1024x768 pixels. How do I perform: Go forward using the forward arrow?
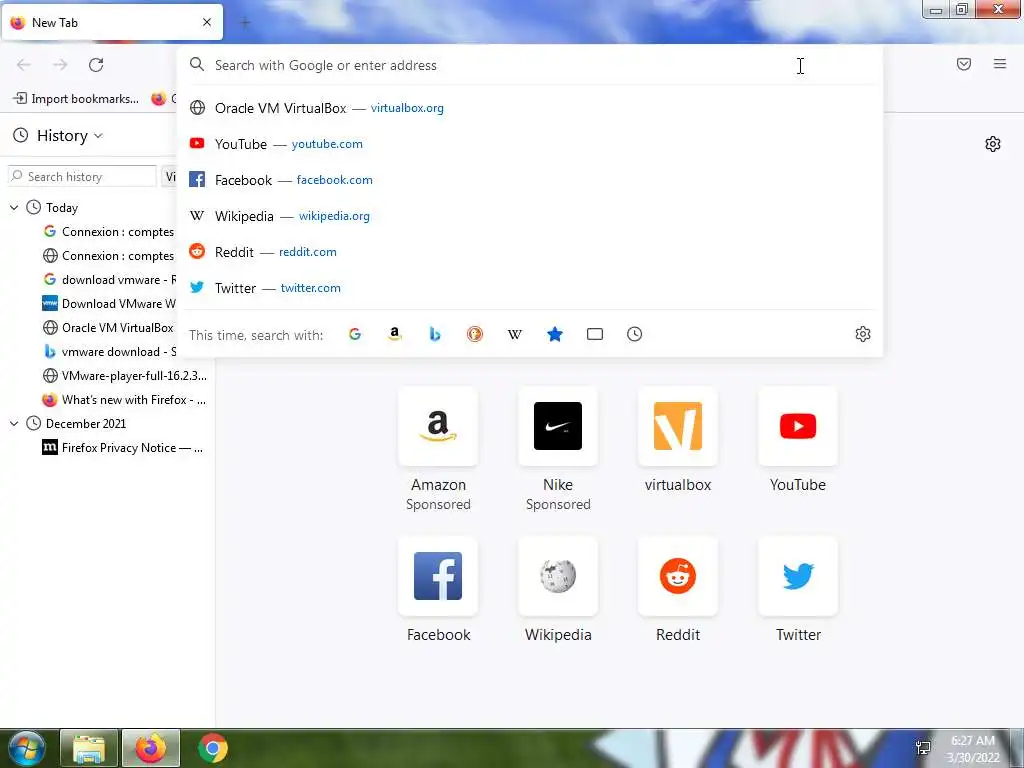[60, 65]
